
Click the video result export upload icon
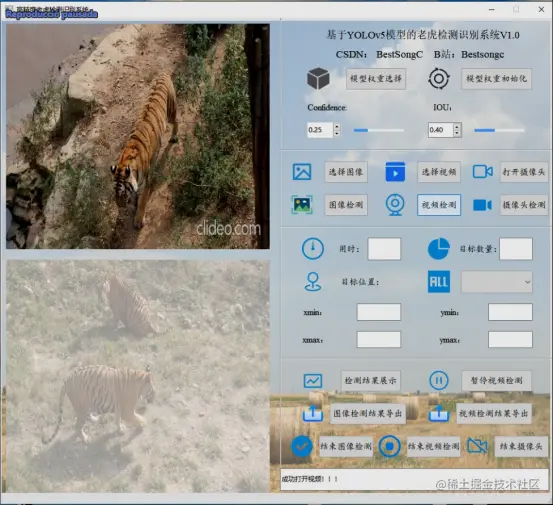[438, 413]
